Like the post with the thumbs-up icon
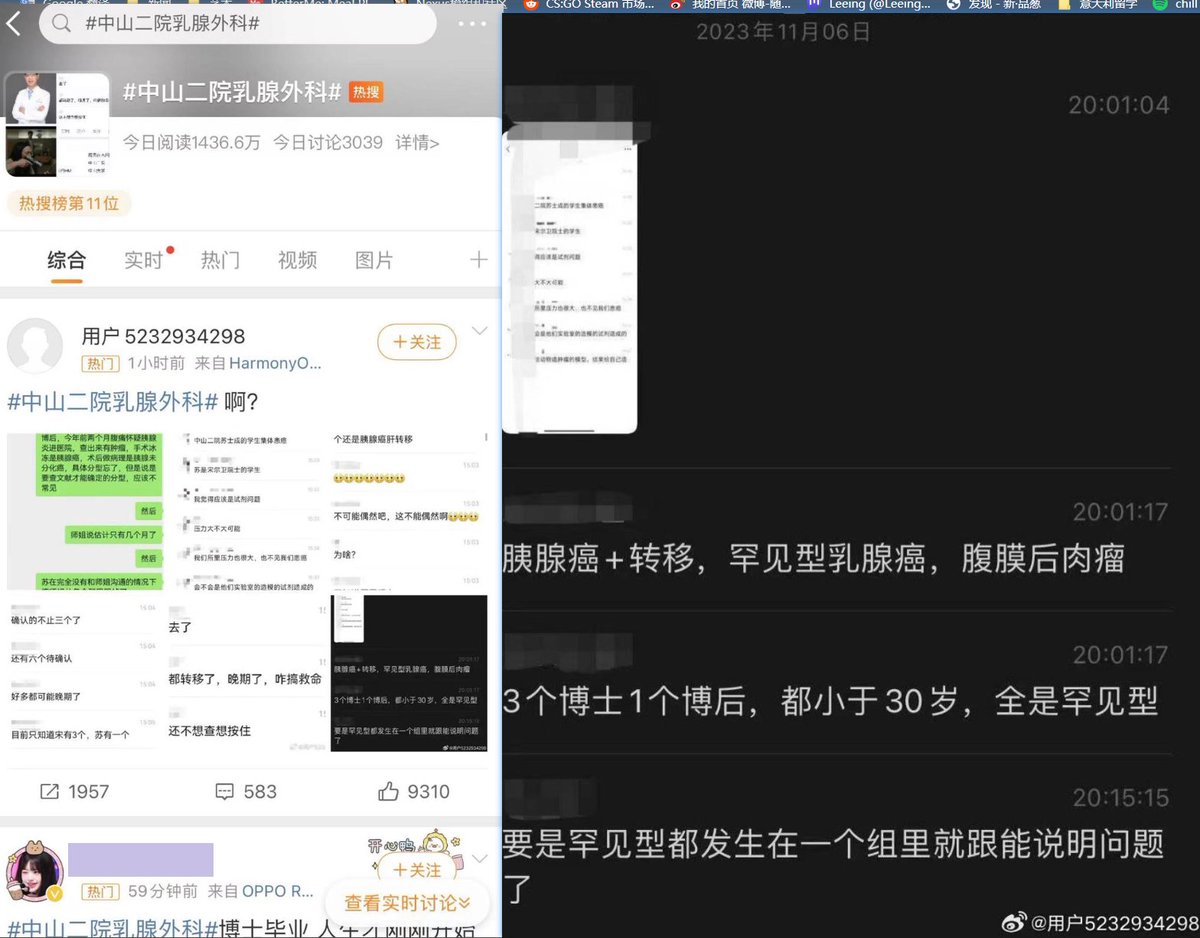The width and height of the screenshot is (1200, 938). (389, 790)
